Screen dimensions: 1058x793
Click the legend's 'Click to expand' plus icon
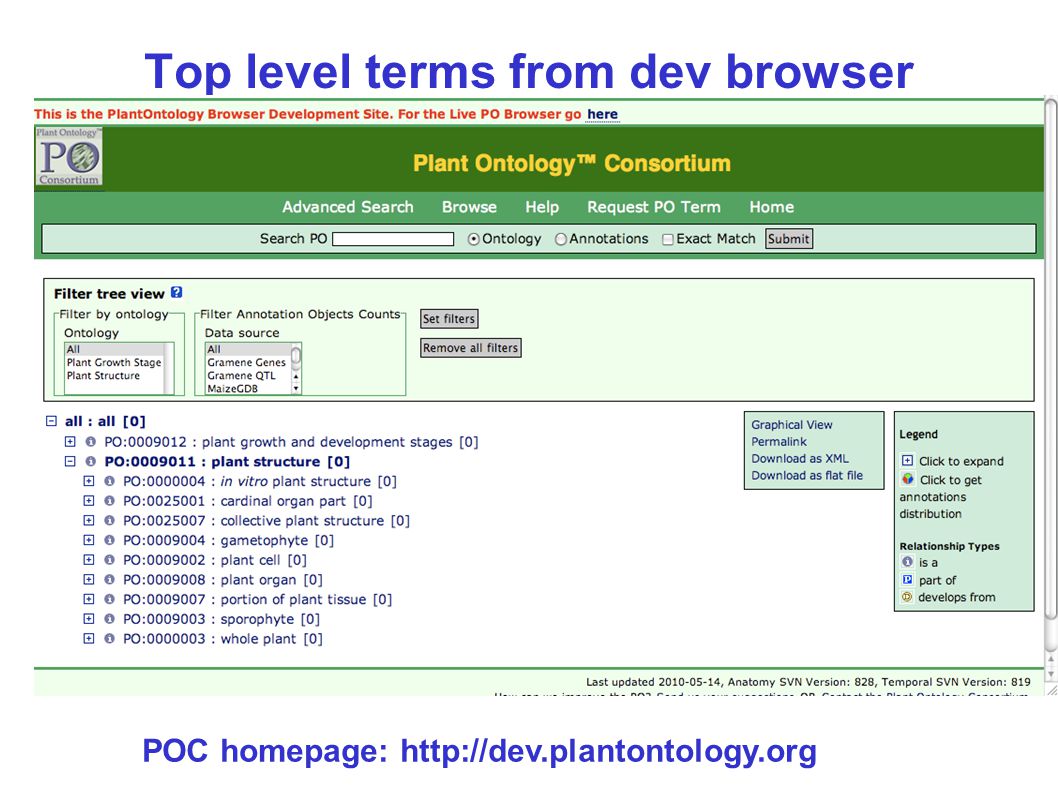[908, 460]
